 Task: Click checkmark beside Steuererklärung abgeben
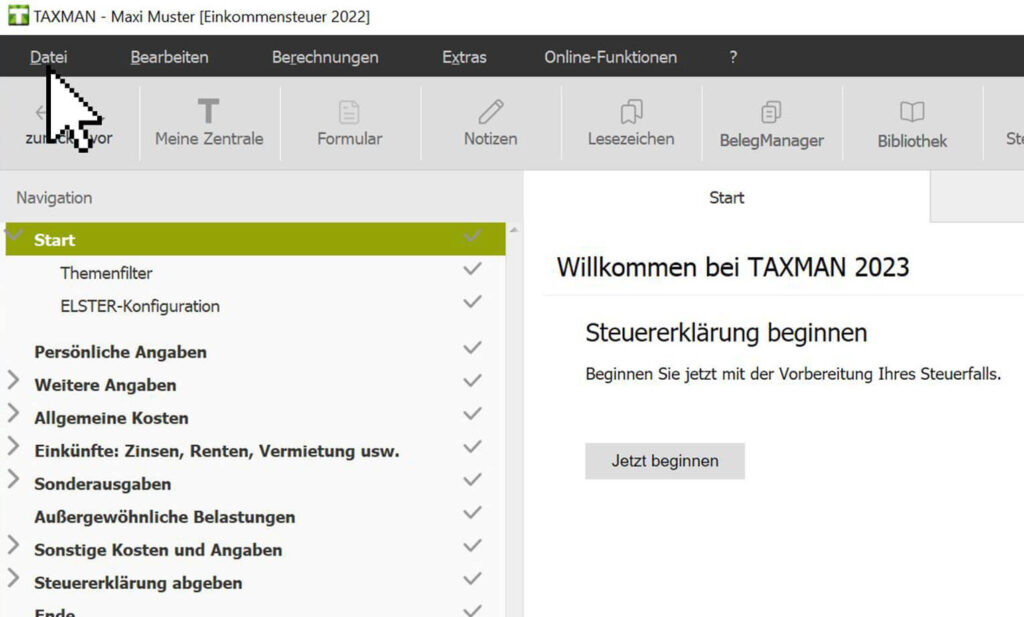[472, 578]
